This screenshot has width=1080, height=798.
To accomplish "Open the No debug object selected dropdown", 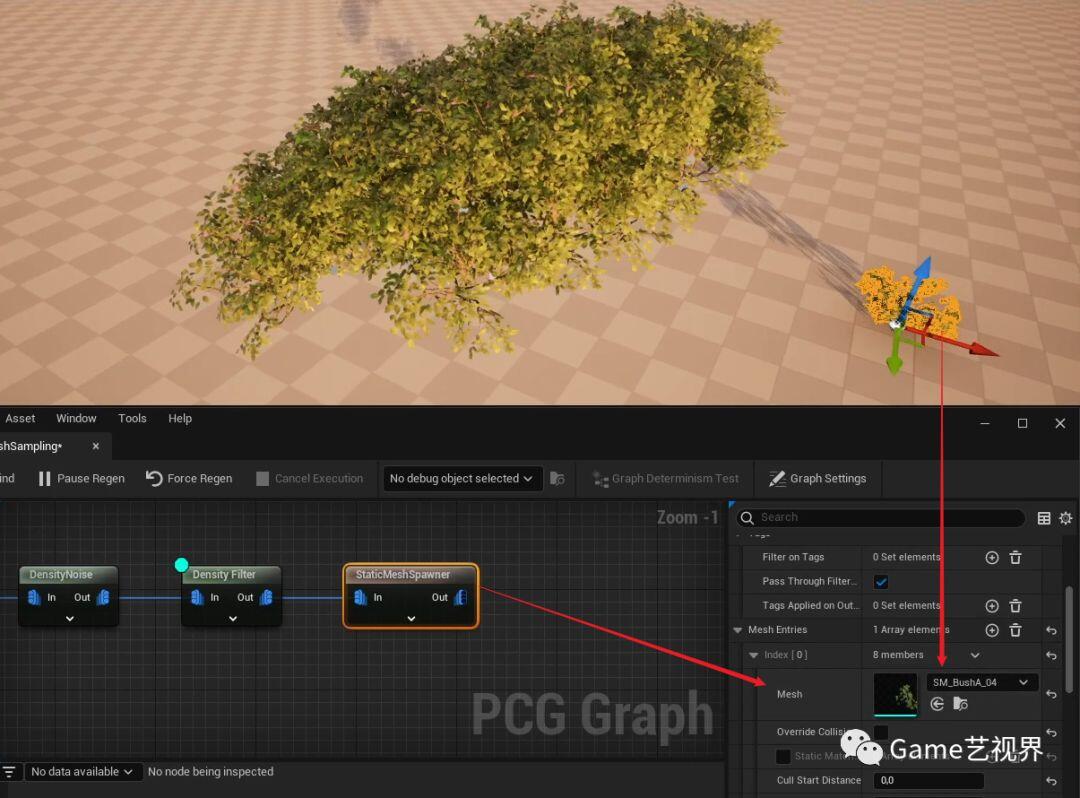I will pos(461,479).
